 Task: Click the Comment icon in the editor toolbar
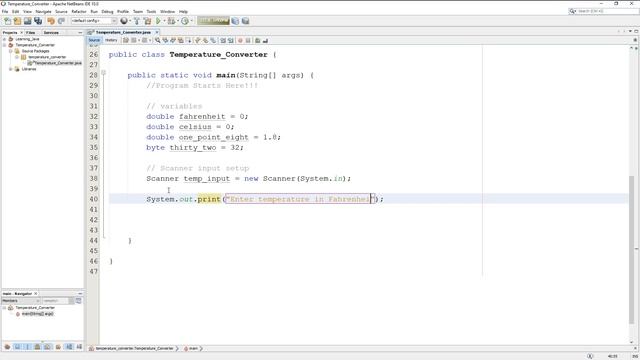point(258,40)
